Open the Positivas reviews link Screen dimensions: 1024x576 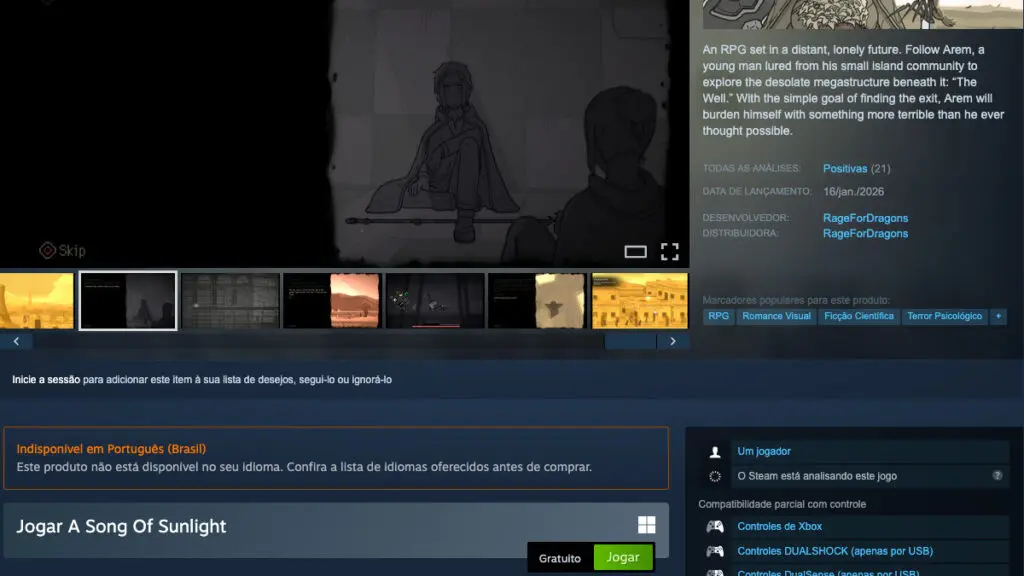[845, 169]
